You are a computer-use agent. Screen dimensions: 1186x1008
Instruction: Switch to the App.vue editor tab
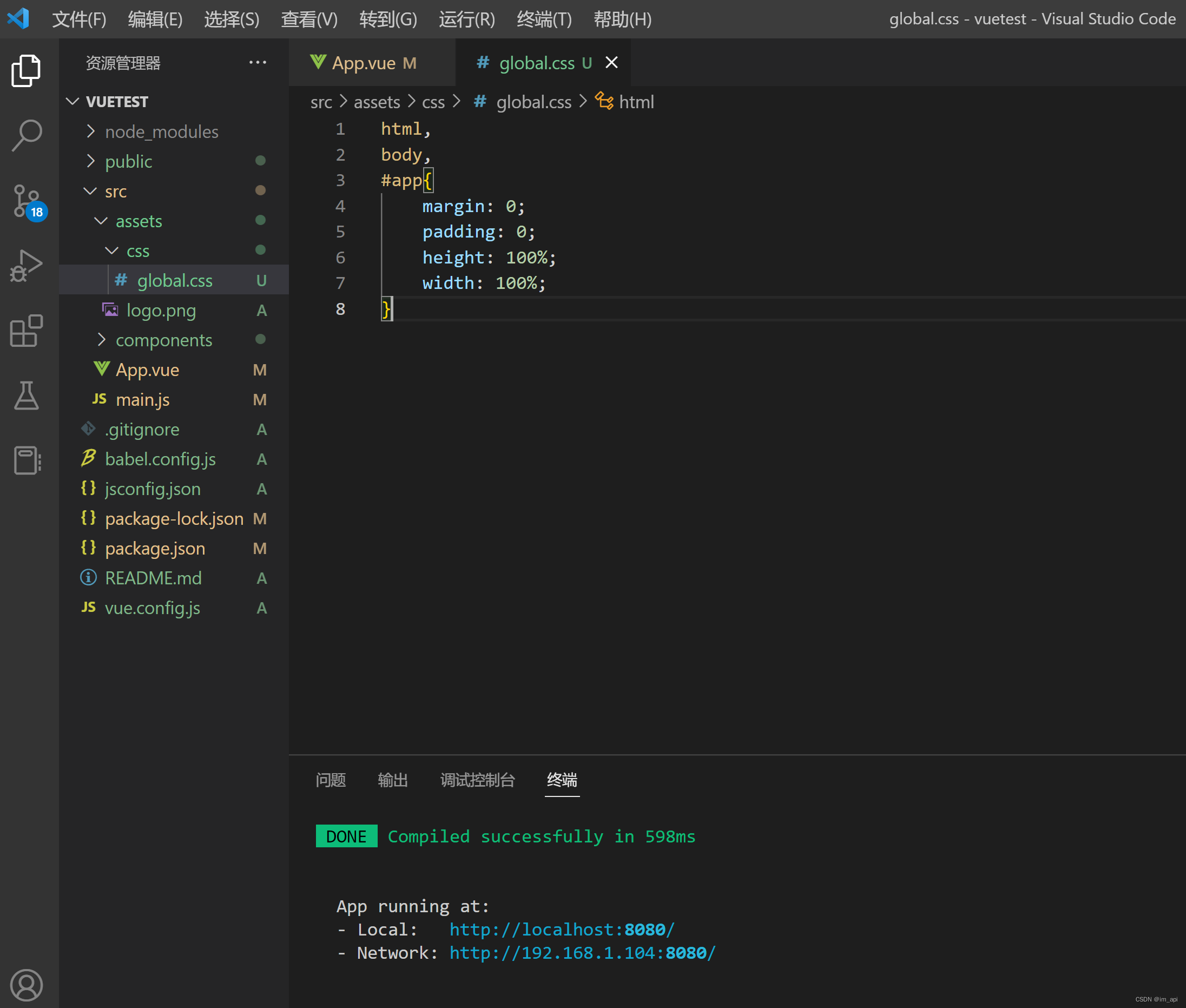tap(364, 63)
